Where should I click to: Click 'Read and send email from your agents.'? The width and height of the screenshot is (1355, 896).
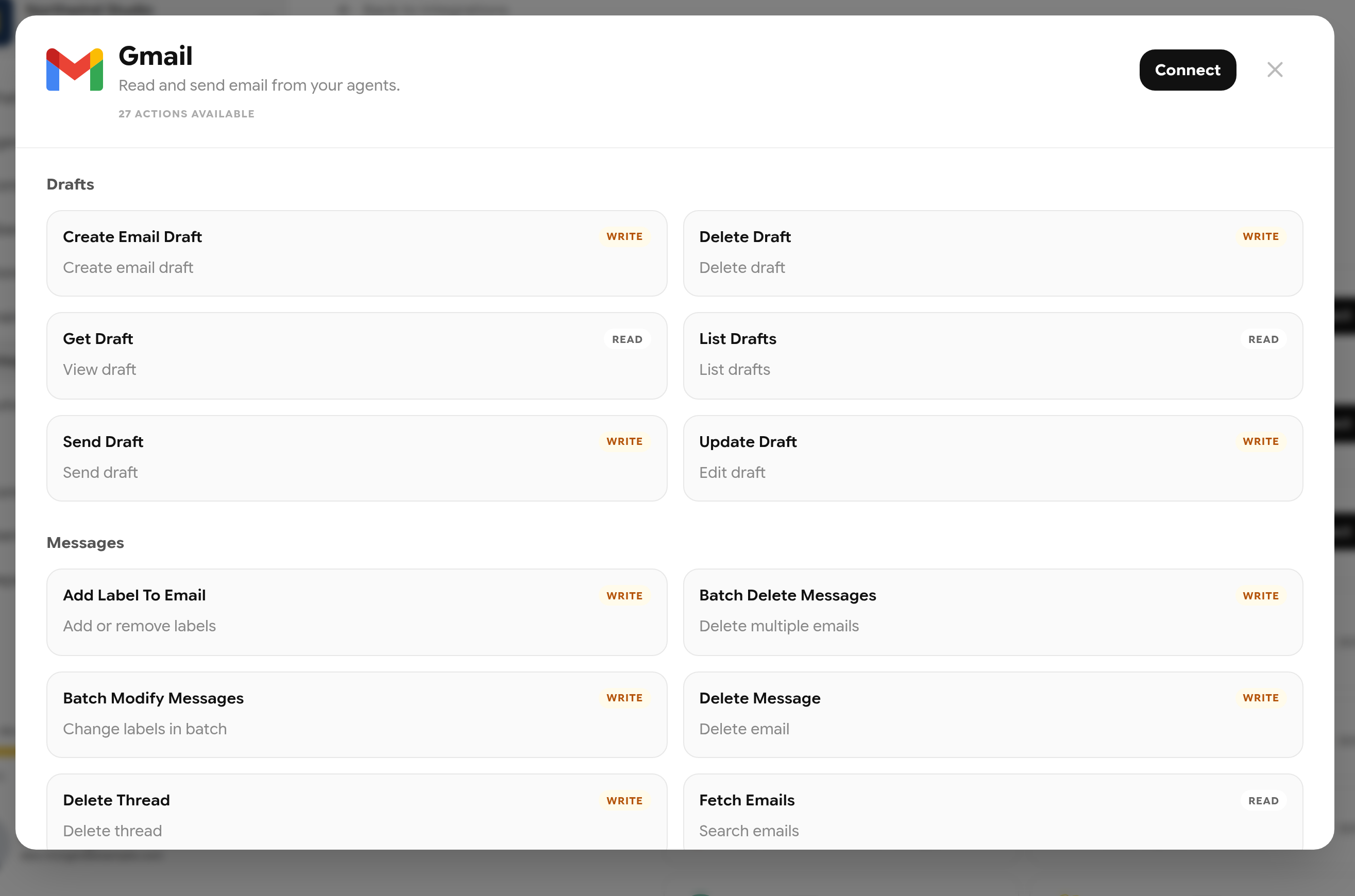[259, 85]
